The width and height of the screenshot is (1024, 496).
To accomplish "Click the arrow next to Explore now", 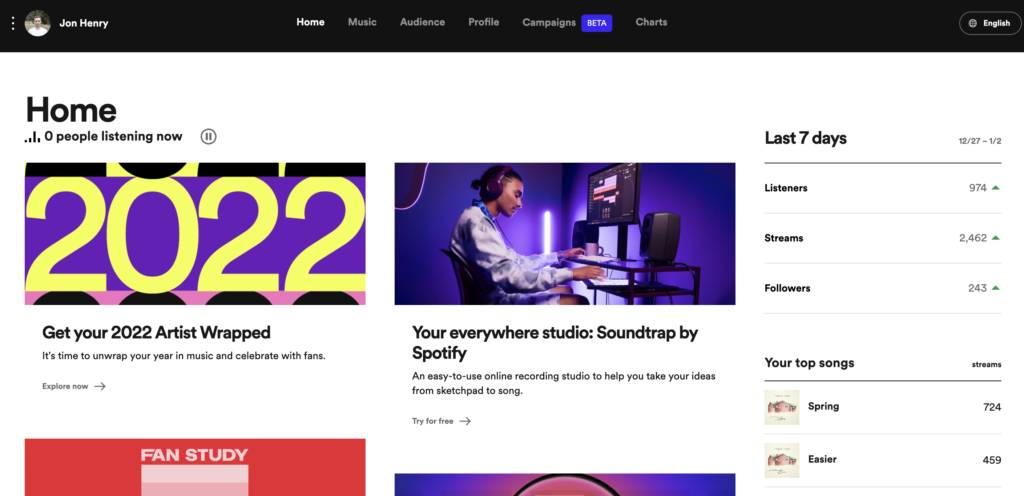I will click(x=100, y=386).
